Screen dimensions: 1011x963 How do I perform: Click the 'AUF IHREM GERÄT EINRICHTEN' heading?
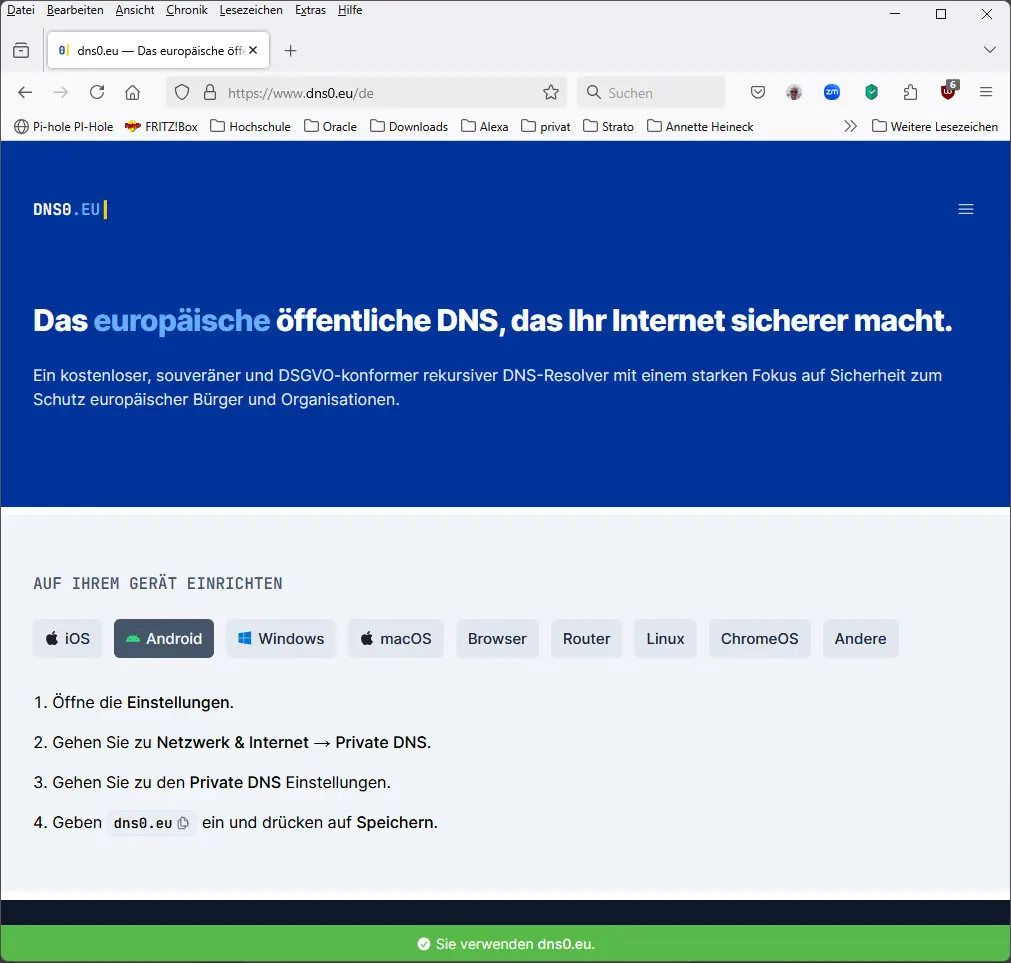point(158,583)
